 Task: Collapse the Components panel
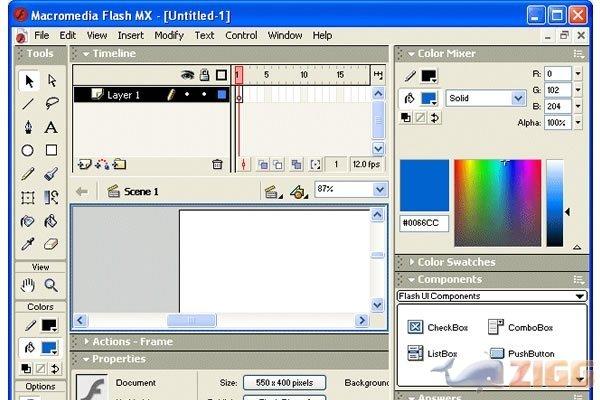(411, 280)
